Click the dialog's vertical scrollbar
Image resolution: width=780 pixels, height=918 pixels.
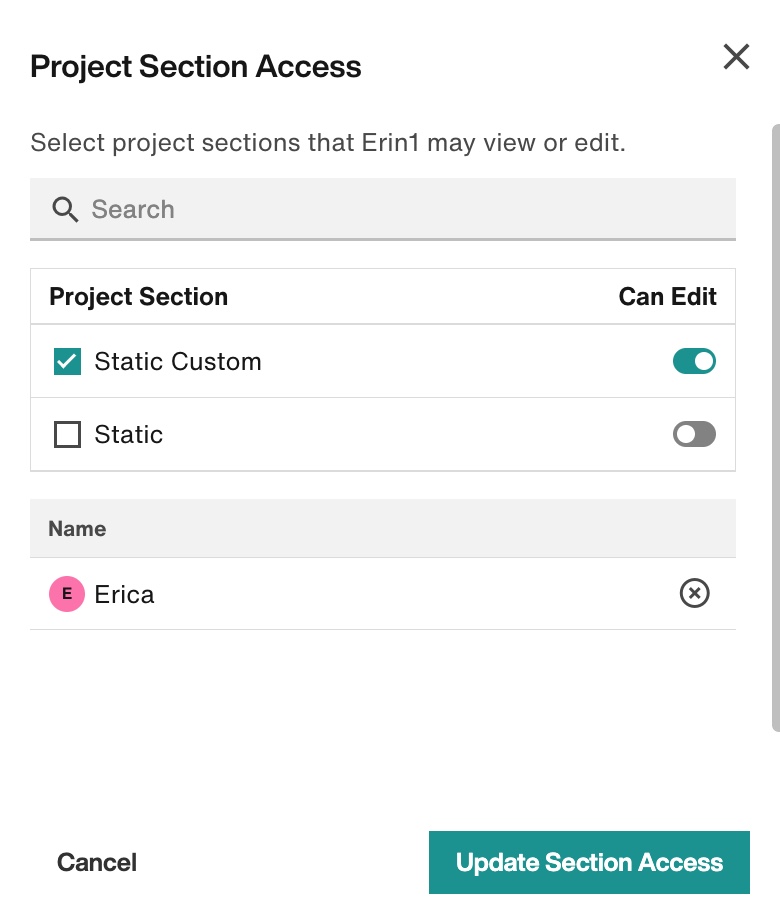[776, 427]
